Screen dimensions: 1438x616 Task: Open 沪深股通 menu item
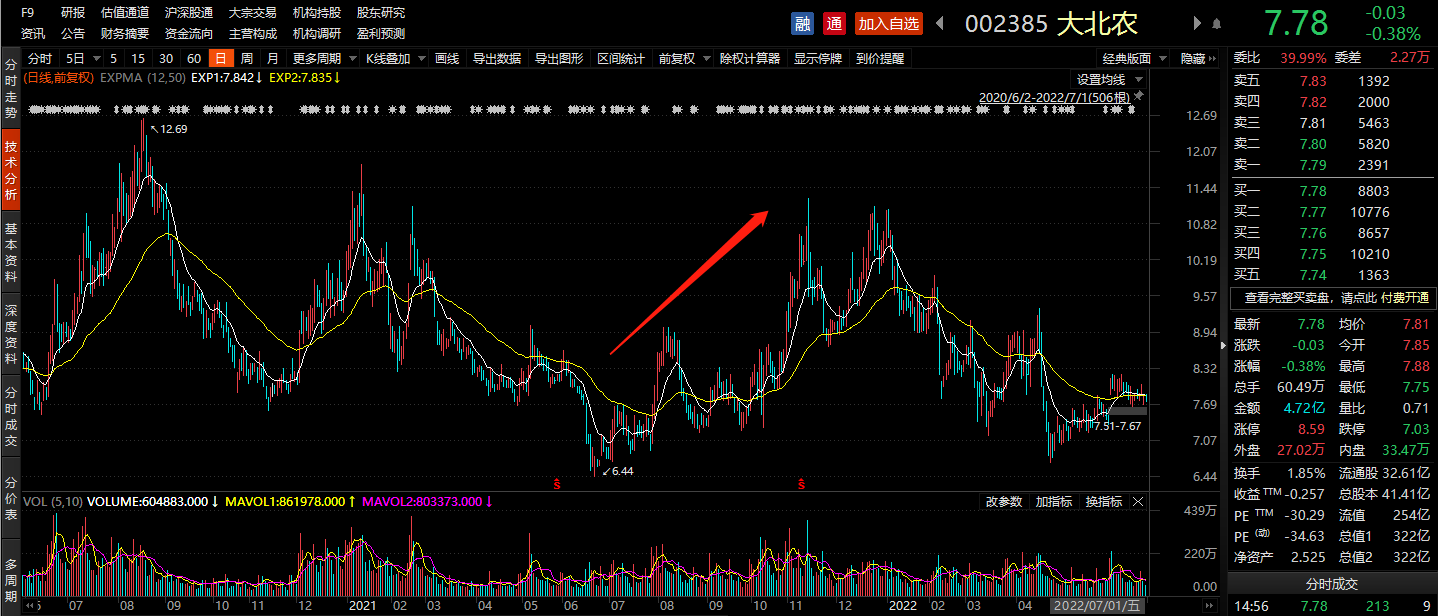(189, 13)
